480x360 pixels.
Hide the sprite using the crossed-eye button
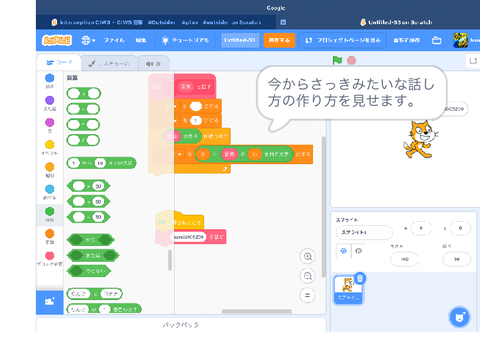[358, 251]
